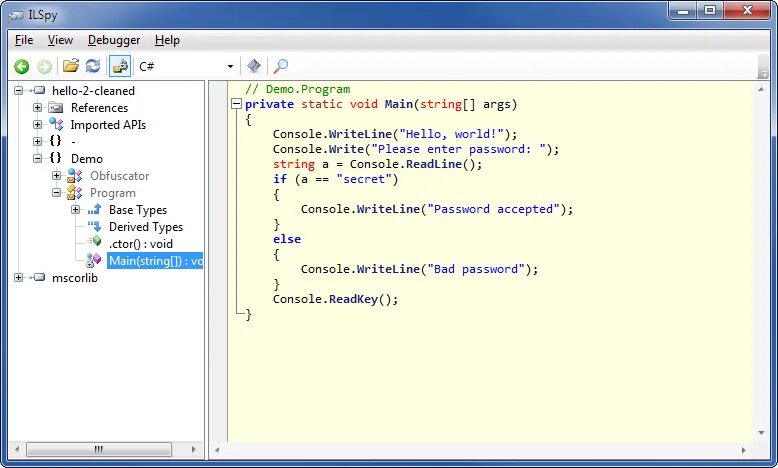Screen dimensions: 778x468
Task: Click the // Demo.Program comment
Action: pyautogui.click(x=298, y=89)
